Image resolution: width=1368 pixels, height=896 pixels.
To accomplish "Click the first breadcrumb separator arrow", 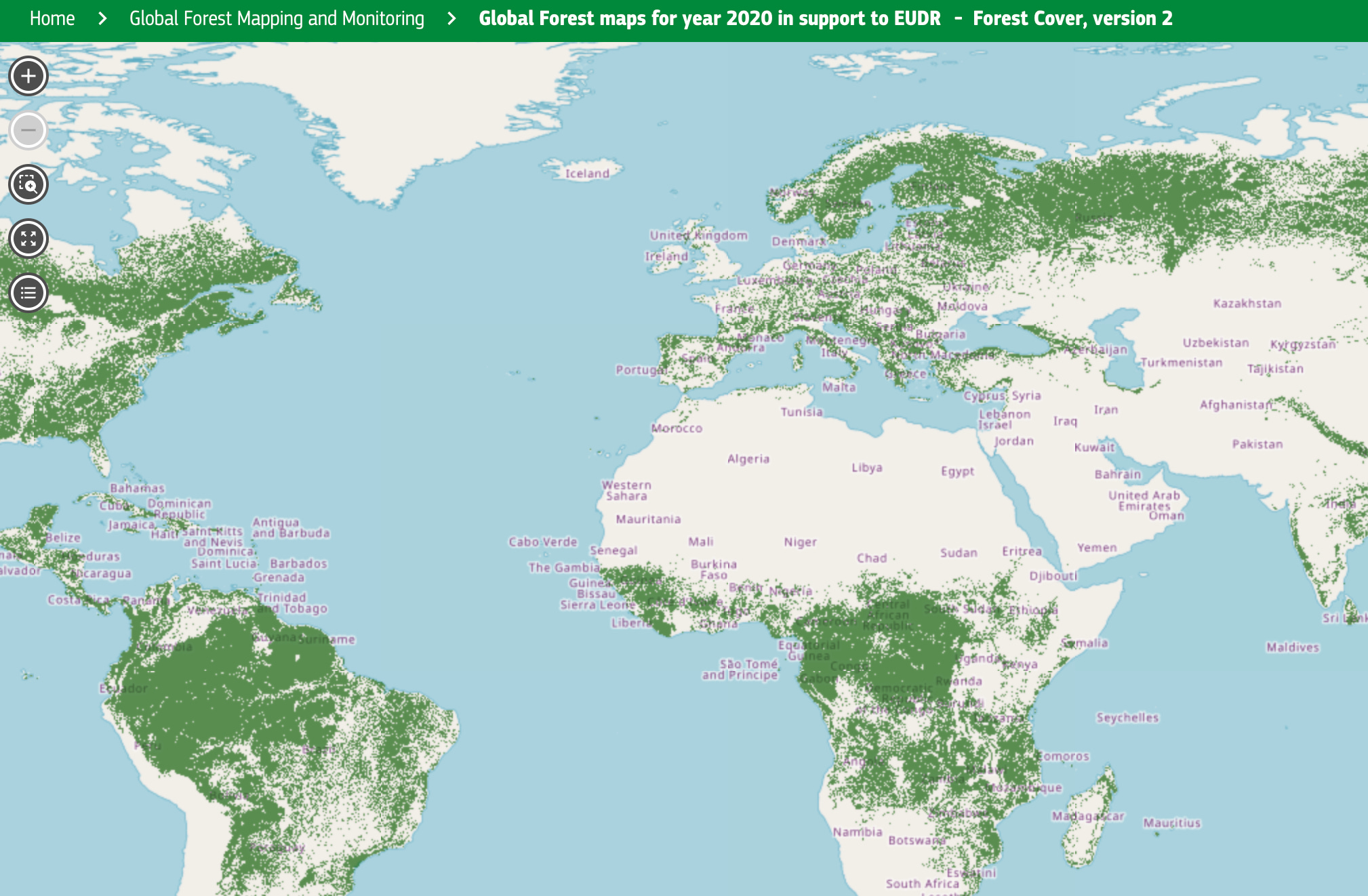I will [103, 18].
